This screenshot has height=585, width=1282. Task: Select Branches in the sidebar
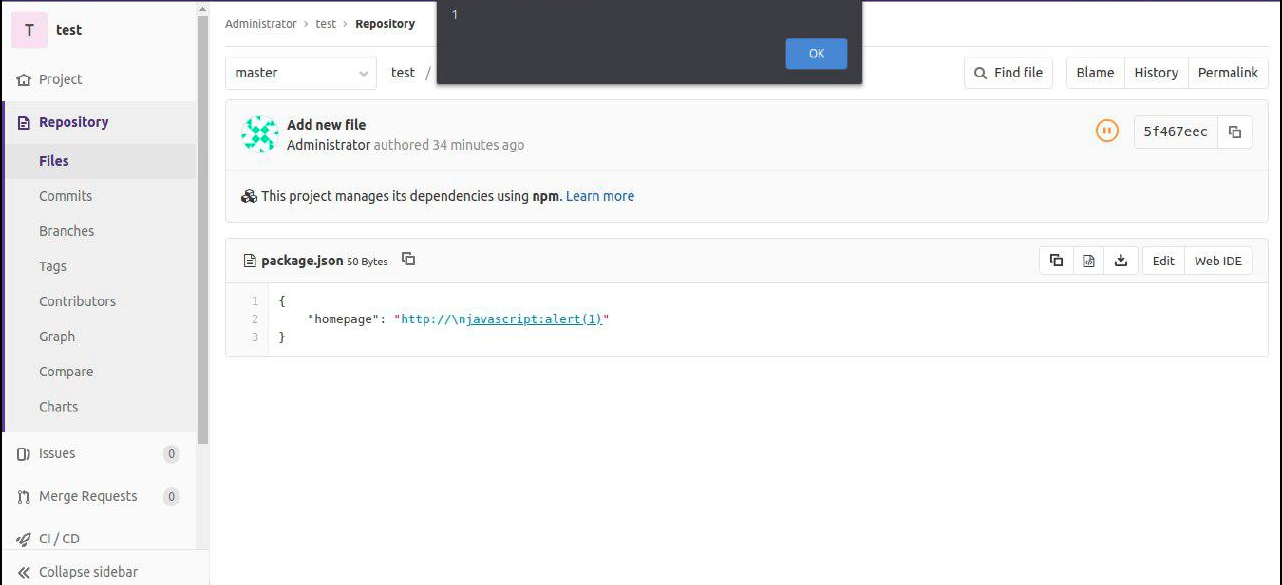point(66,231)
